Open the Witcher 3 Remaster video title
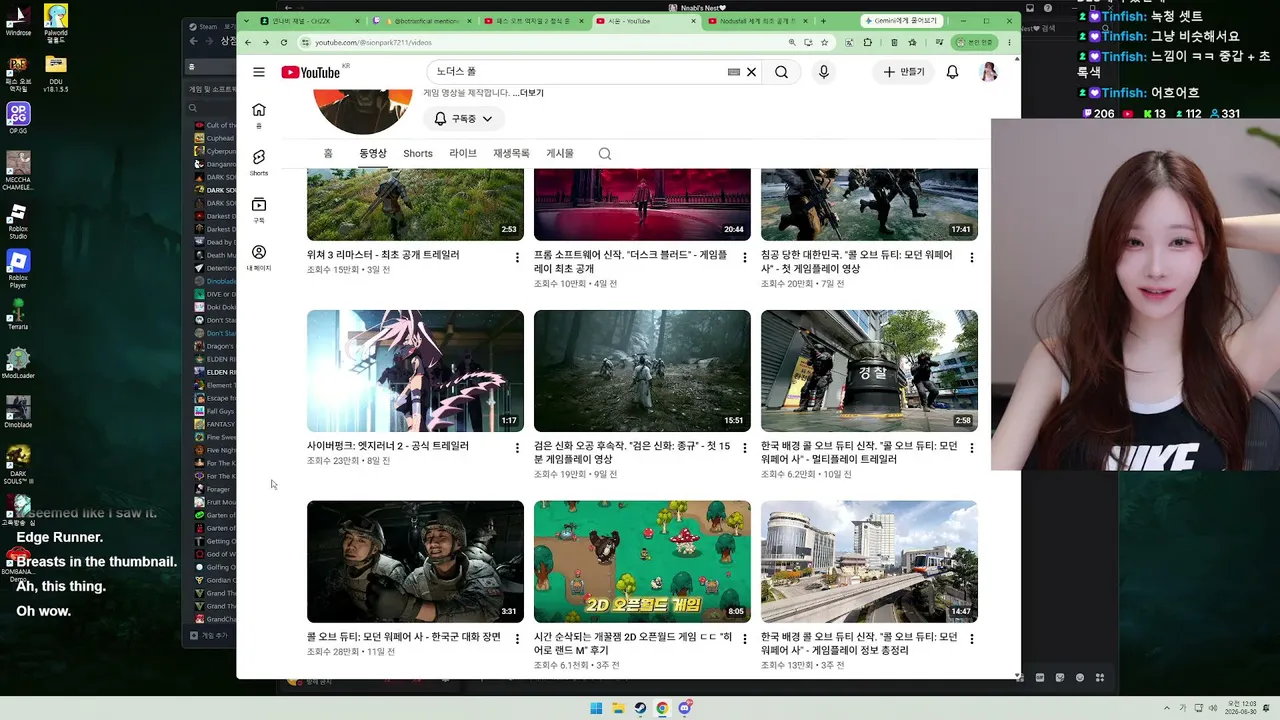The height and width of the screenshot is (720, 1280). click(x=383, y=255)
